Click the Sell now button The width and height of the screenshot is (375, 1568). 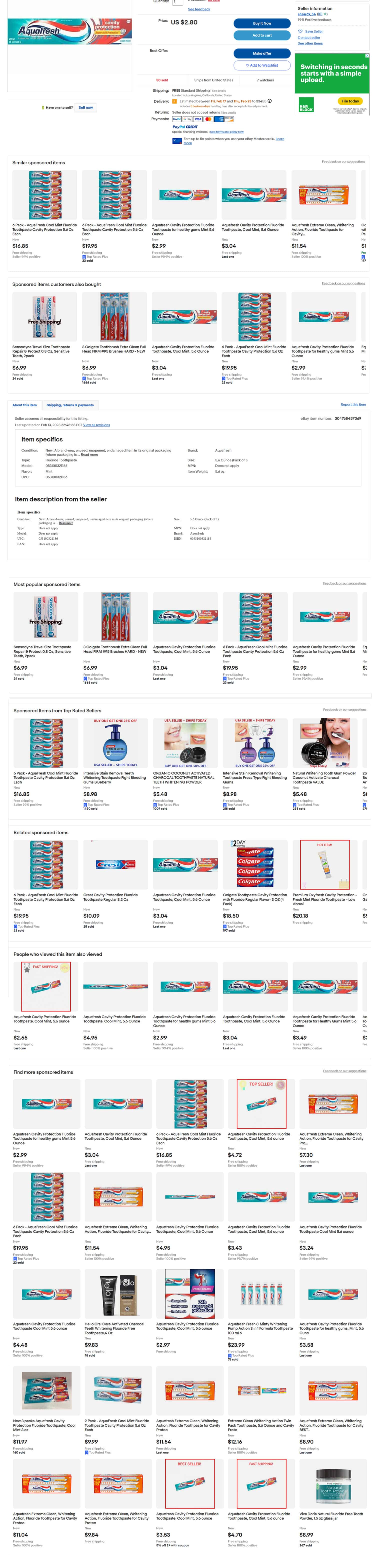[x=86, y=107]
